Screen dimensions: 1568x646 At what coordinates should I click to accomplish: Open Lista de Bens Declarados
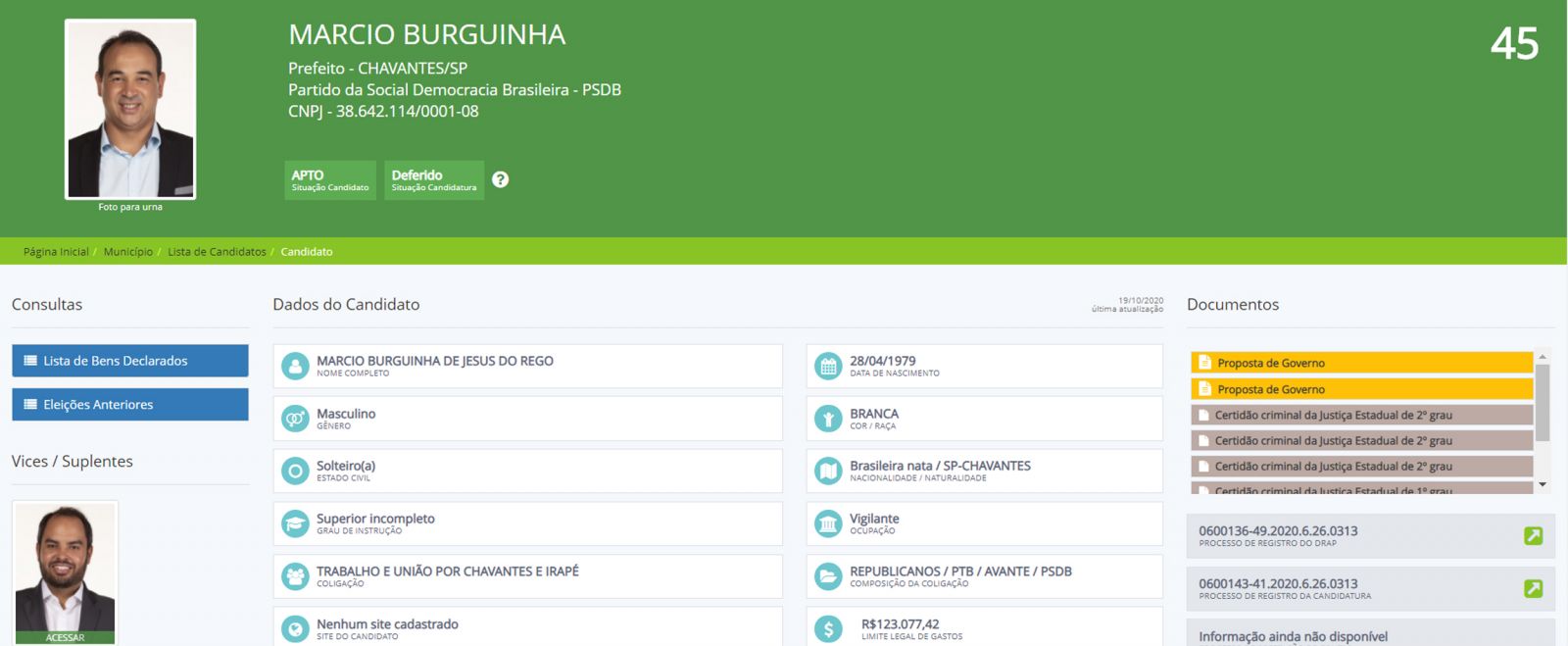click(129, 361)
